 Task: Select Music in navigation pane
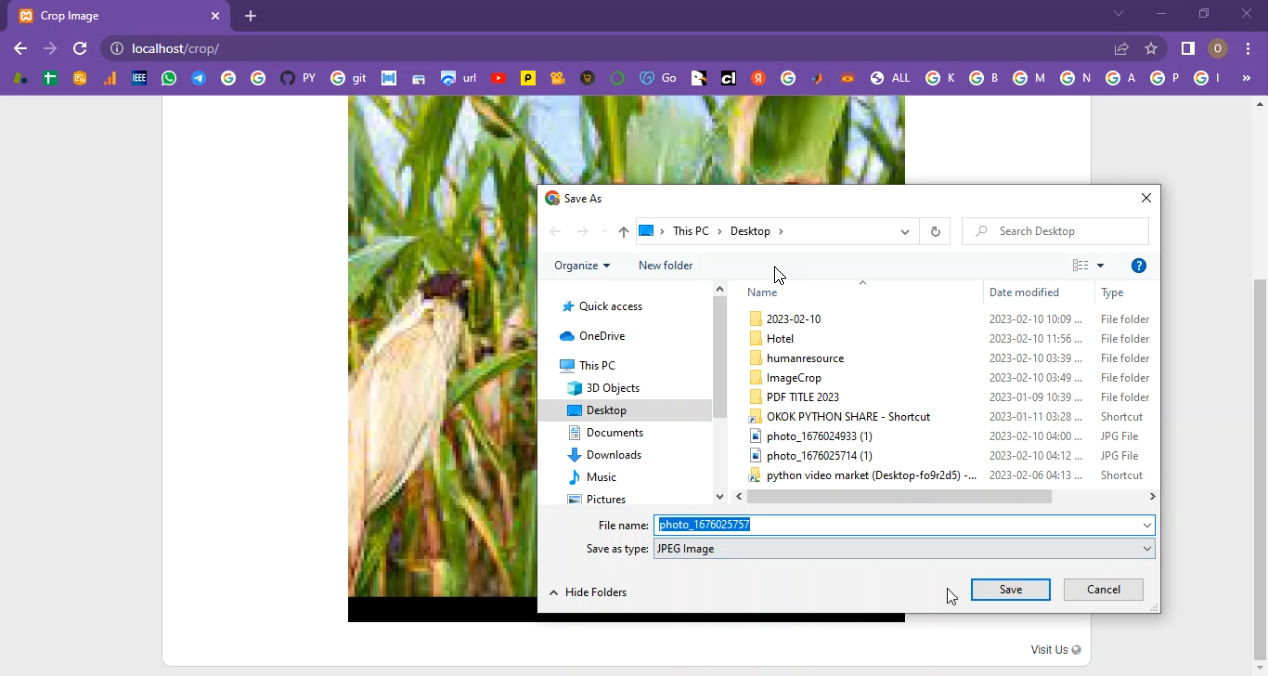pyautogui.click(x=591, y=477)
